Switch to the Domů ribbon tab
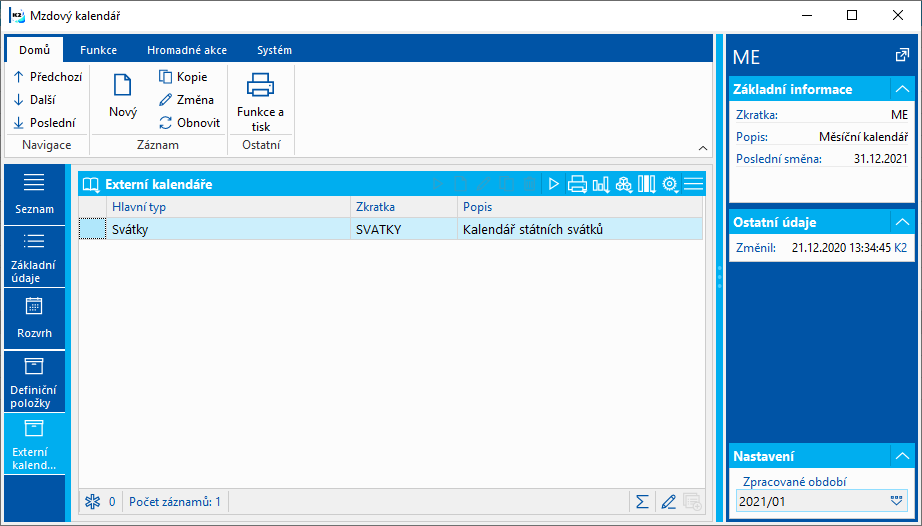The height and width of the screenshot is (526, 922). tap(35, 50)
